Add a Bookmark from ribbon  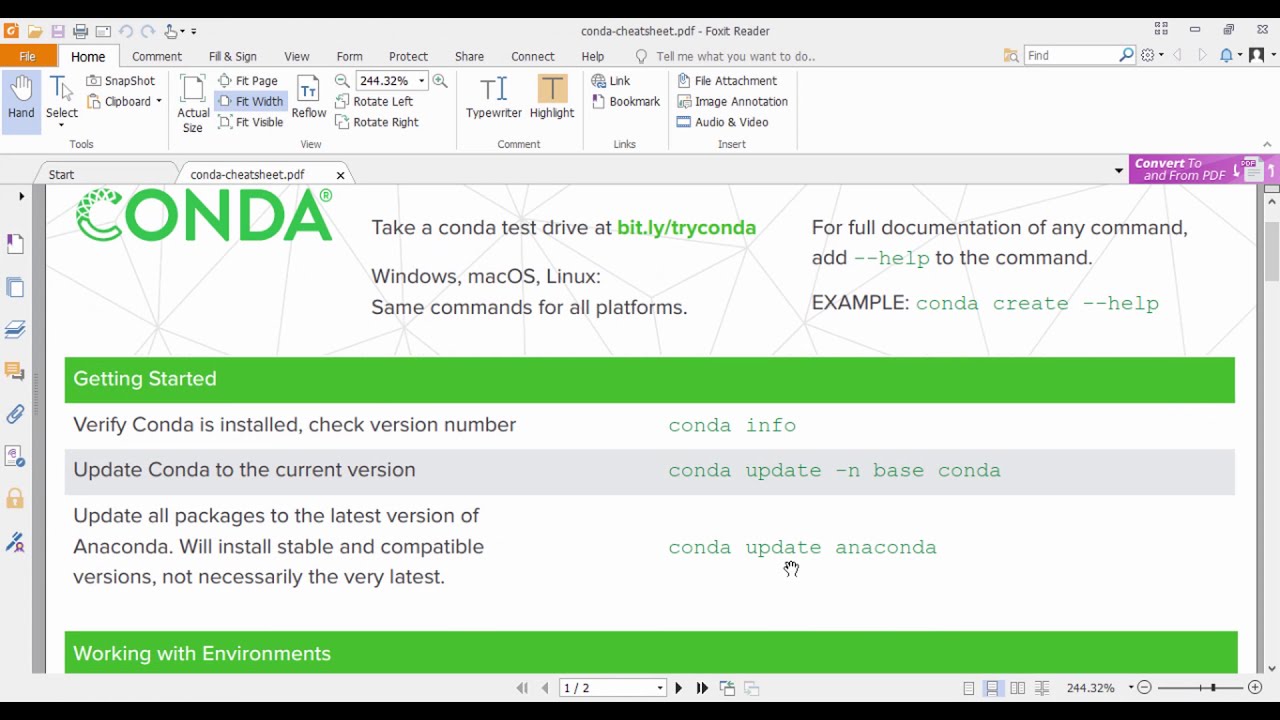[x=626, y=101]
